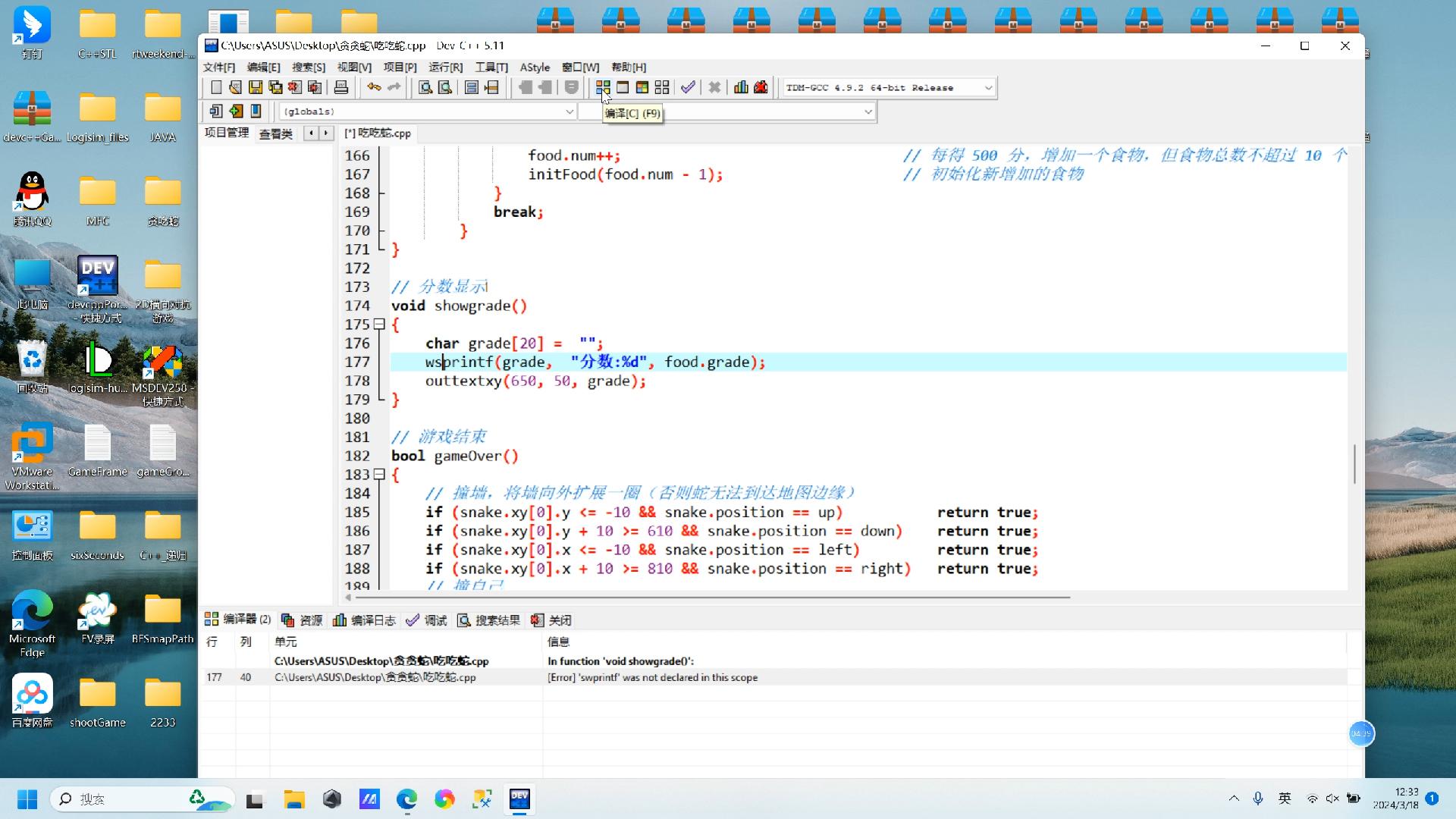Viewport: 1456px width, 819px height.
Task: Open the shootGame folder on the desktop
Action: click(98, 702)
